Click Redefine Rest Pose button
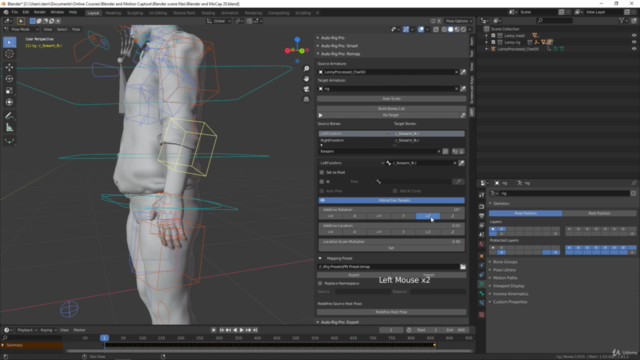Viewport: 640px width, 360px height. (x=391, y=312)
